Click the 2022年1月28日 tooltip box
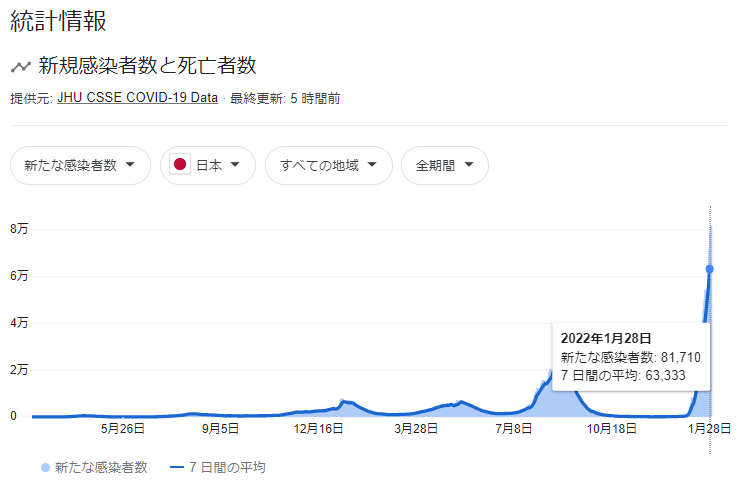This screenshot has height=490, width=750. click(x=630, y=357)
